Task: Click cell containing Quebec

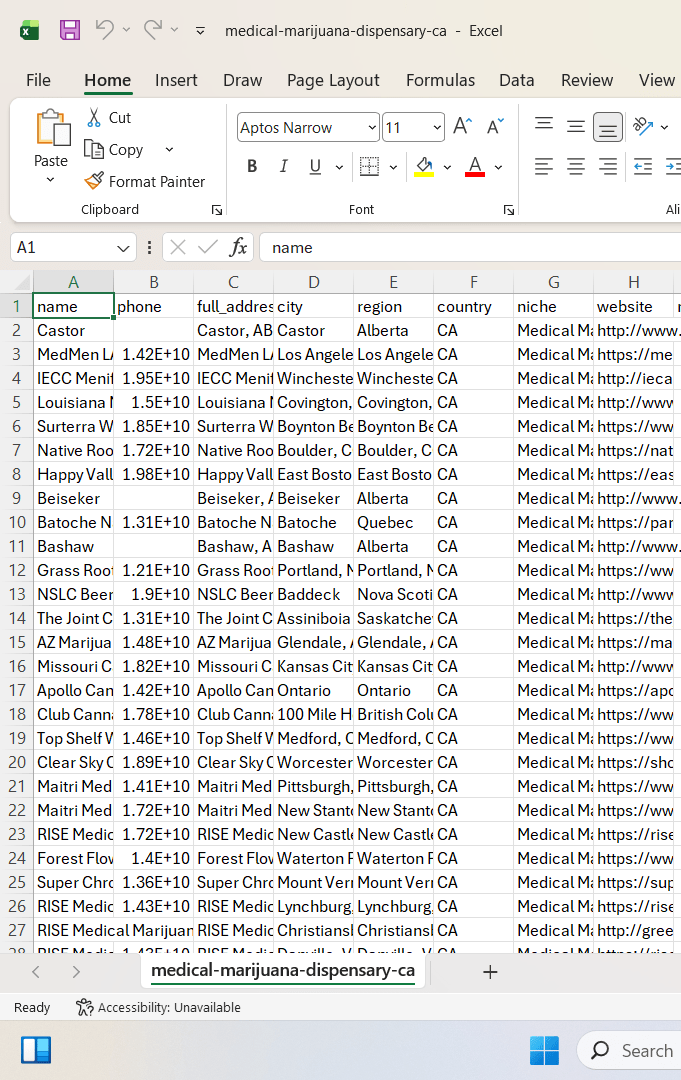Action: (393, 522)
